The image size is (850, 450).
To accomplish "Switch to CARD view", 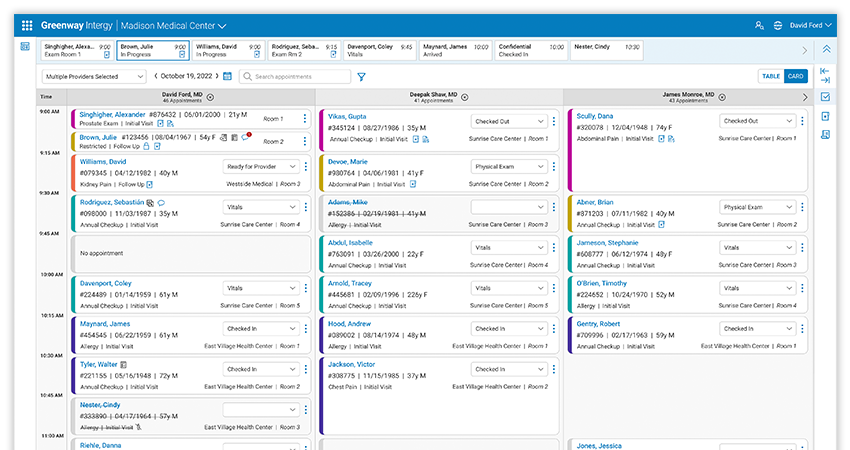I will pos(796,76).
